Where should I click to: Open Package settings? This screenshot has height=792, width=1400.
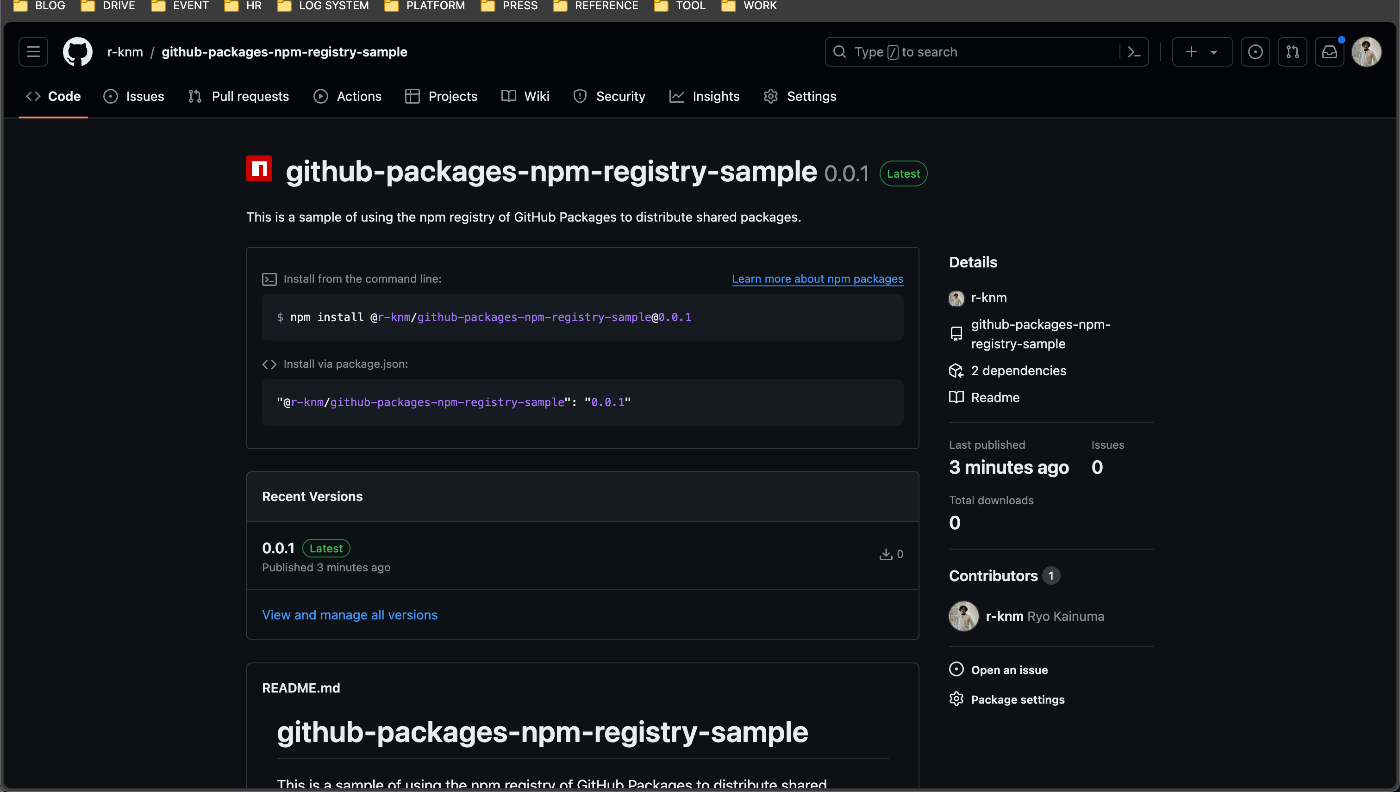1018,700
